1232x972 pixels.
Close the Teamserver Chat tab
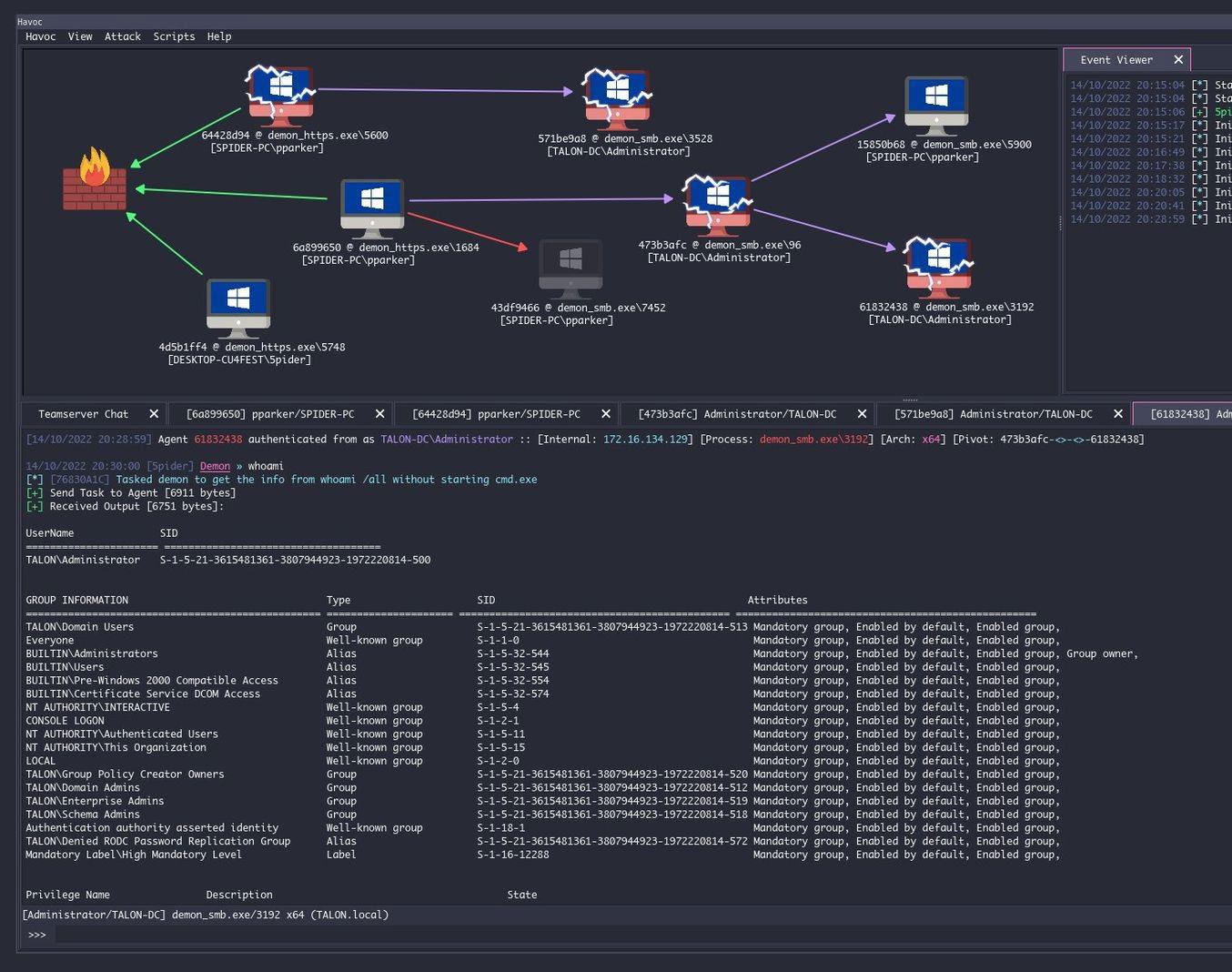154,414
